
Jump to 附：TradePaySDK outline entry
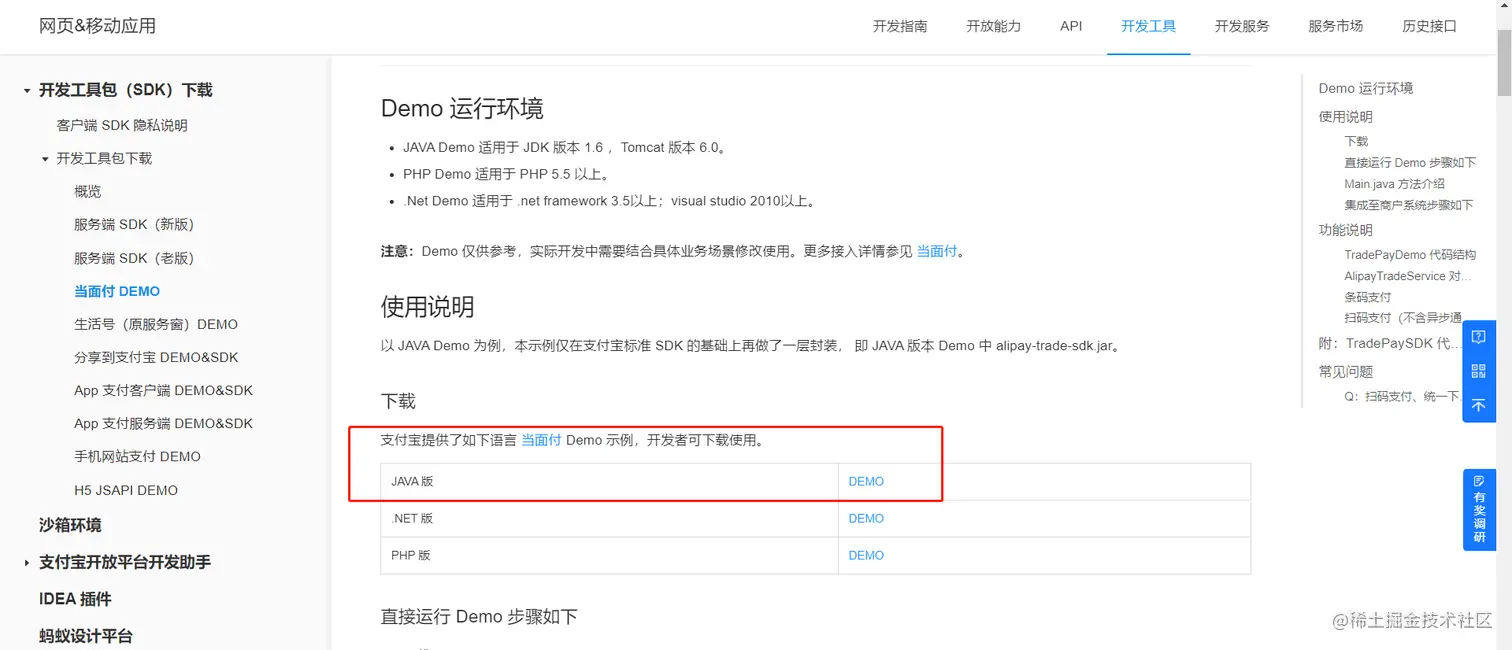coord(1390,343)
